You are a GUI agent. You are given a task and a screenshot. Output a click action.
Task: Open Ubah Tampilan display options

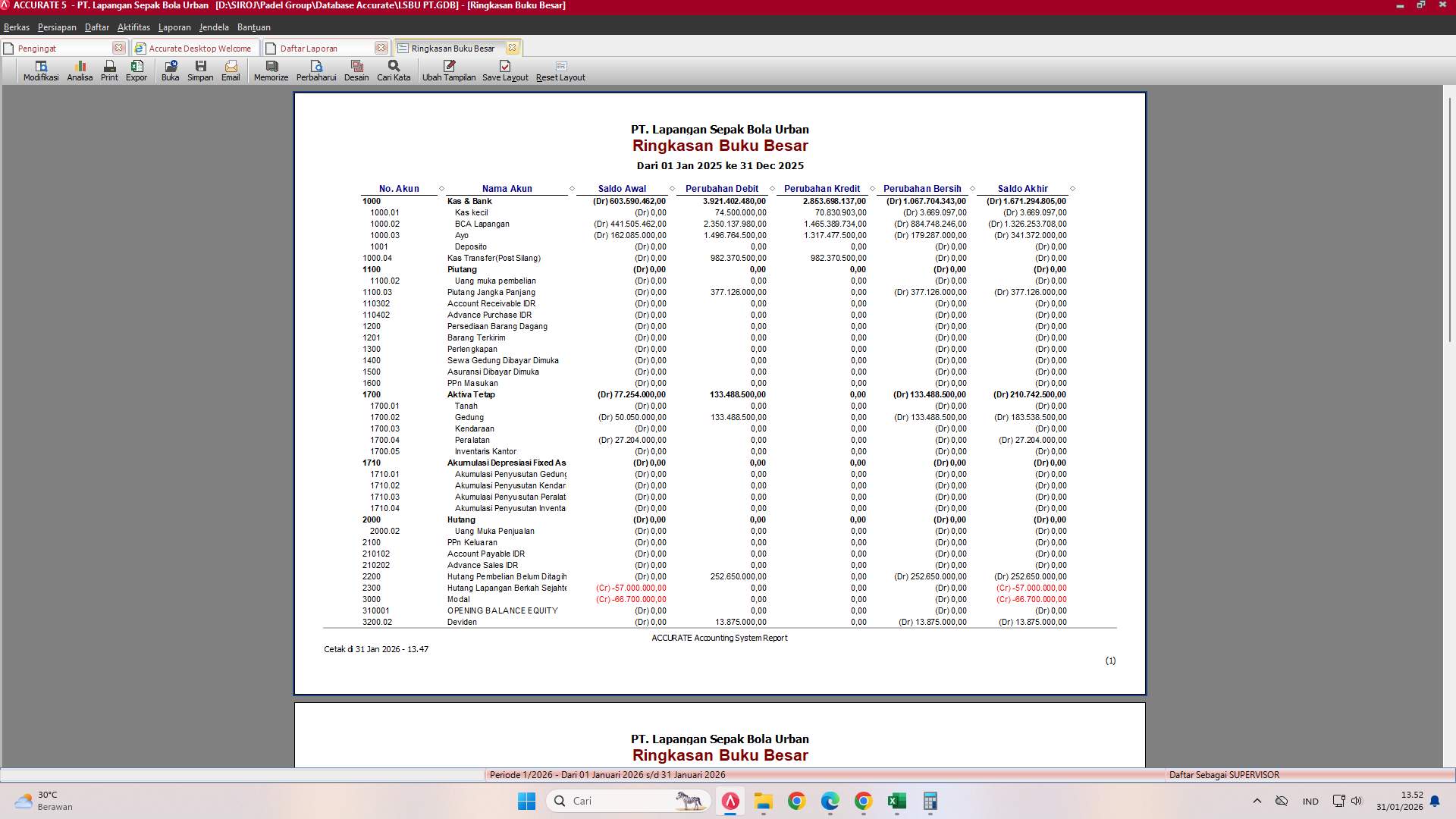coord(449,71)
